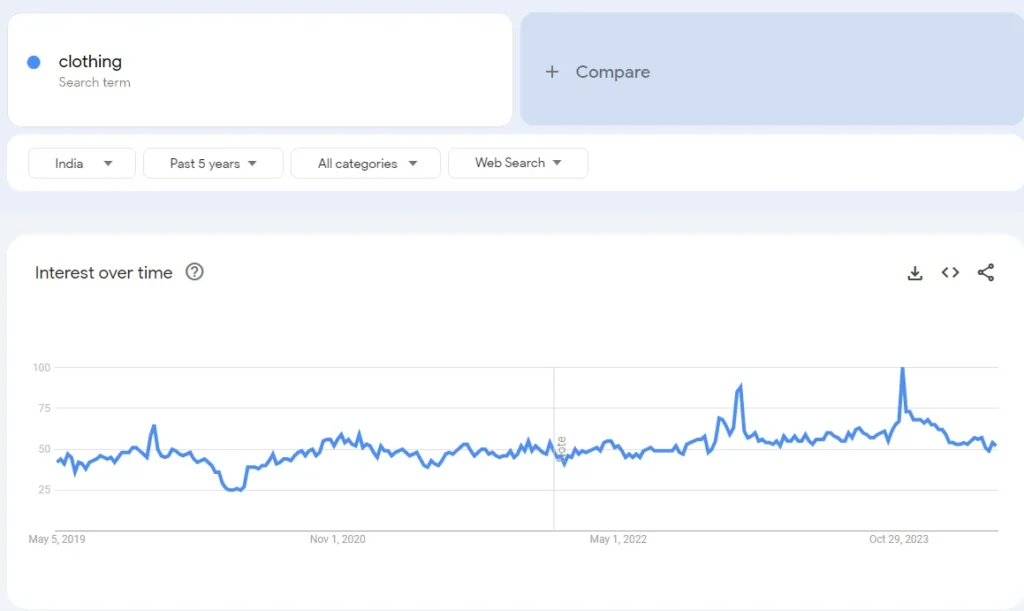Expand the Past 5 years time range

[213, 163]
